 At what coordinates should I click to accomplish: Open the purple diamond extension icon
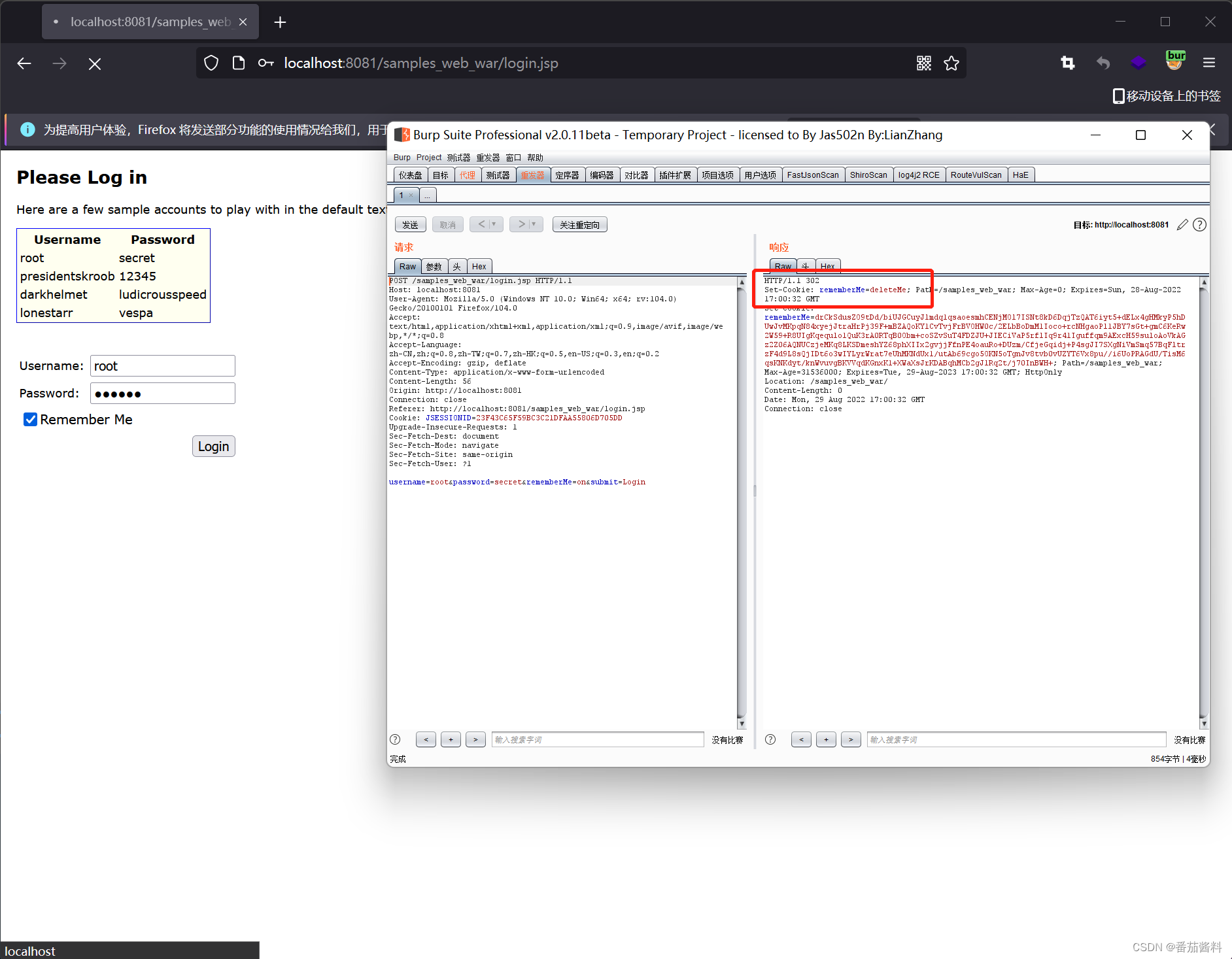point(1138,63)
